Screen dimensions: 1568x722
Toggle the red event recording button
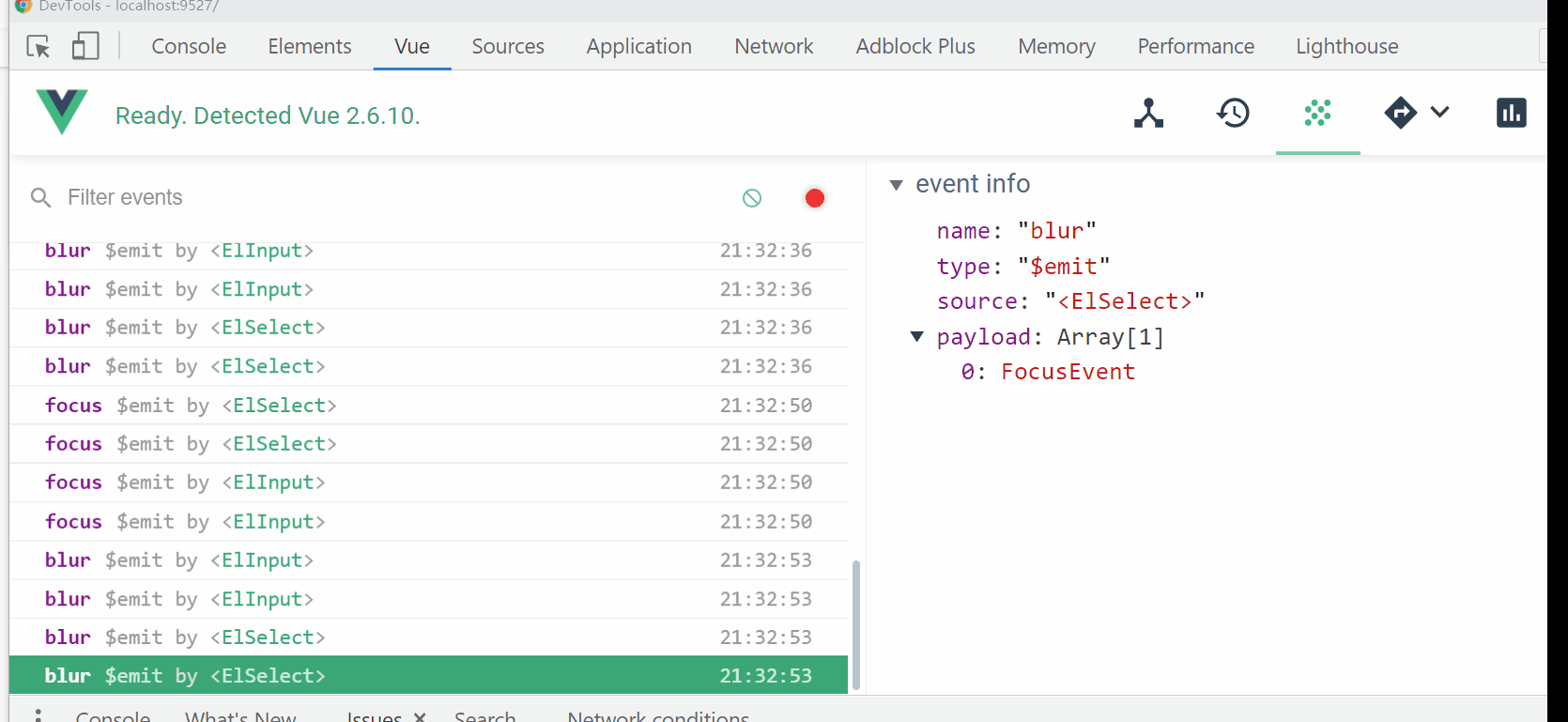[x=815, y=198]
